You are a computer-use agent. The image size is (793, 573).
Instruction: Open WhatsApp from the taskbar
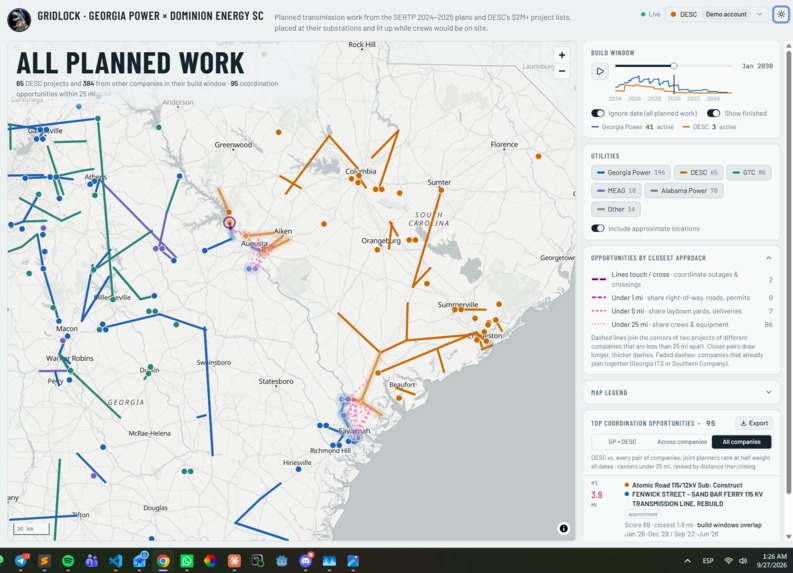click(187, 560)
